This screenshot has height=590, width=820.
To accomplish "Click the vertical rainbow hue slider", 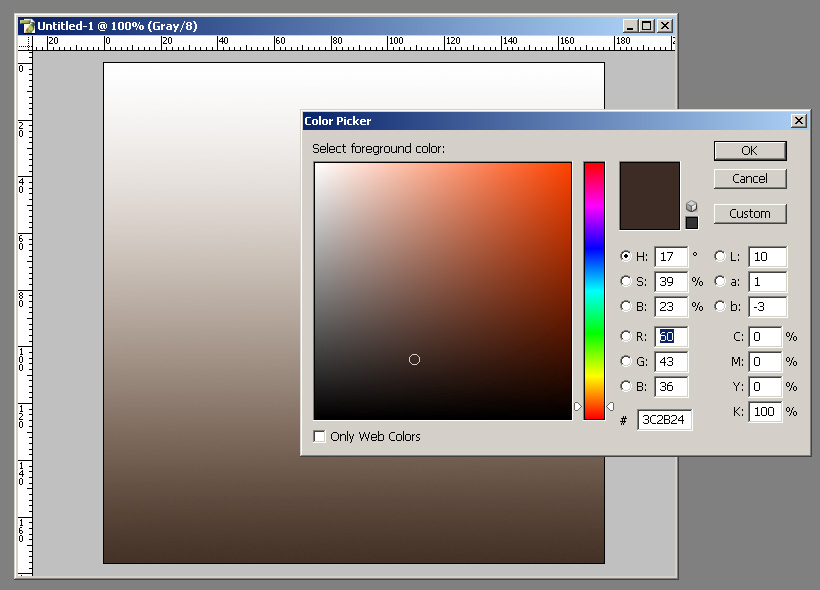I will click(x=594, y=290).
